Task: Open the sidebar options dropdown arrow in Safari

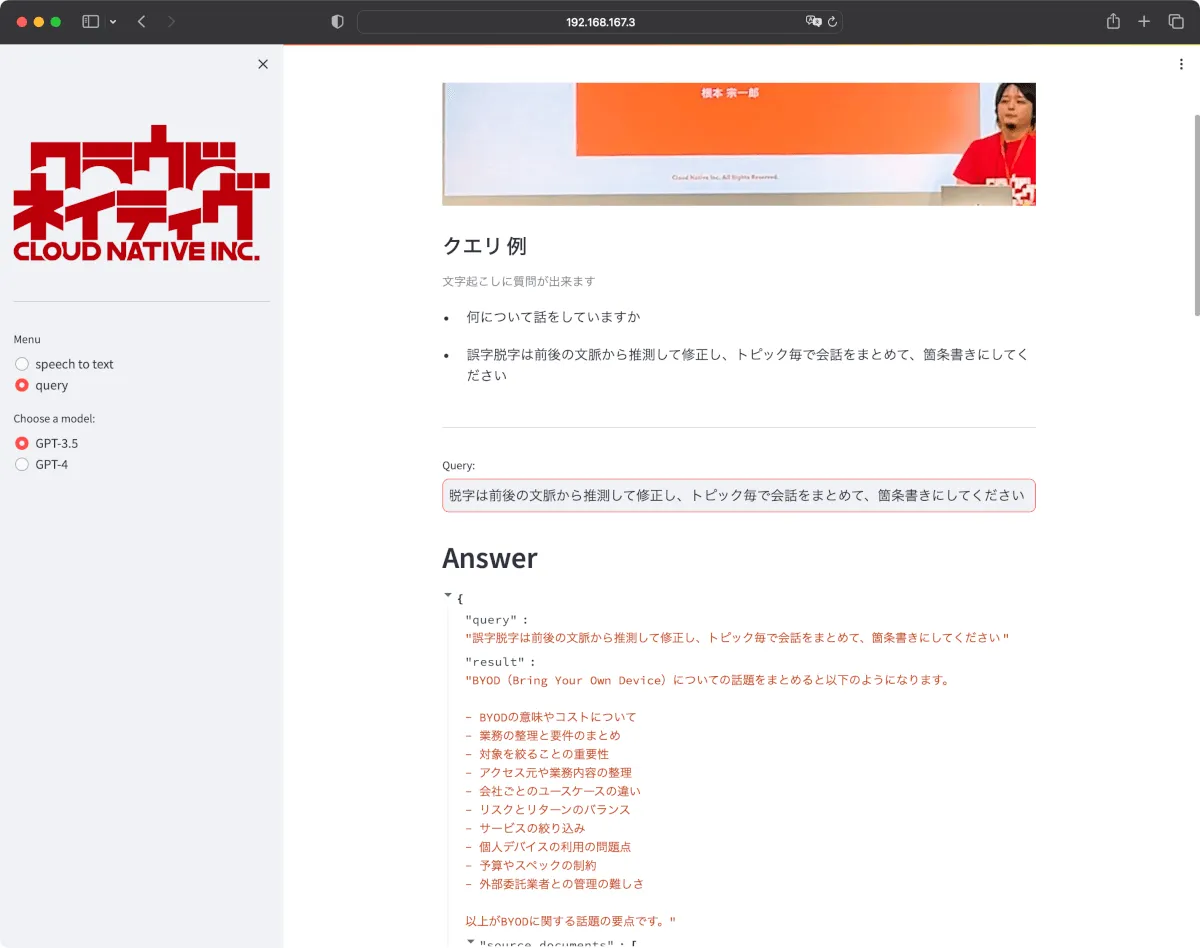Action: pos(113,22)
